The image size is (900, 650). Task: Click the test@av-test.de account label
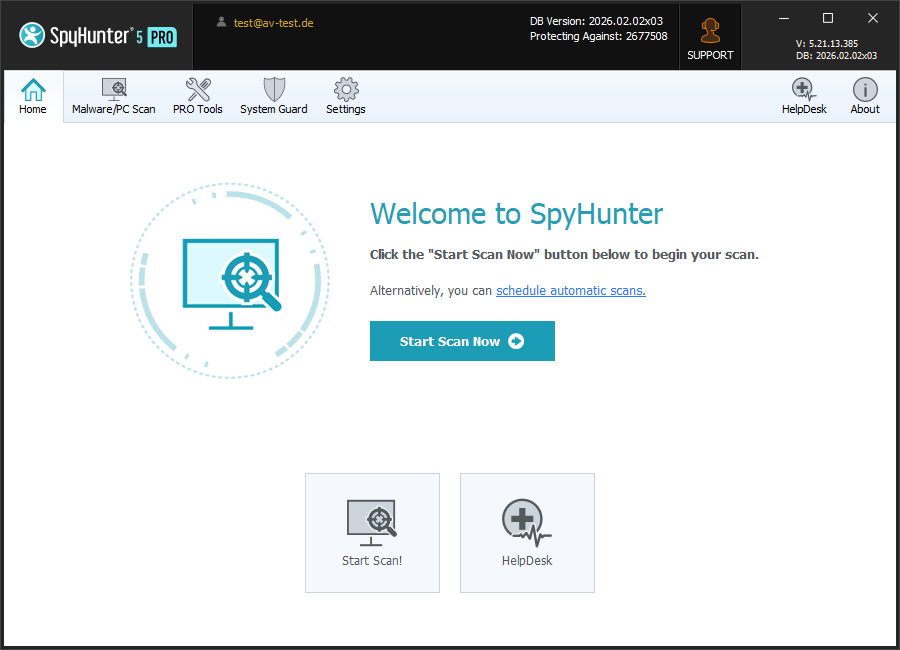(273, 23)
